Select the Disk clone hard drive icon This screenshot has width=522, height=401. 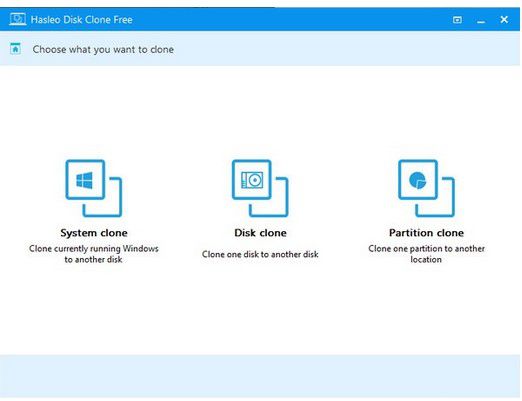coord(260,188)
